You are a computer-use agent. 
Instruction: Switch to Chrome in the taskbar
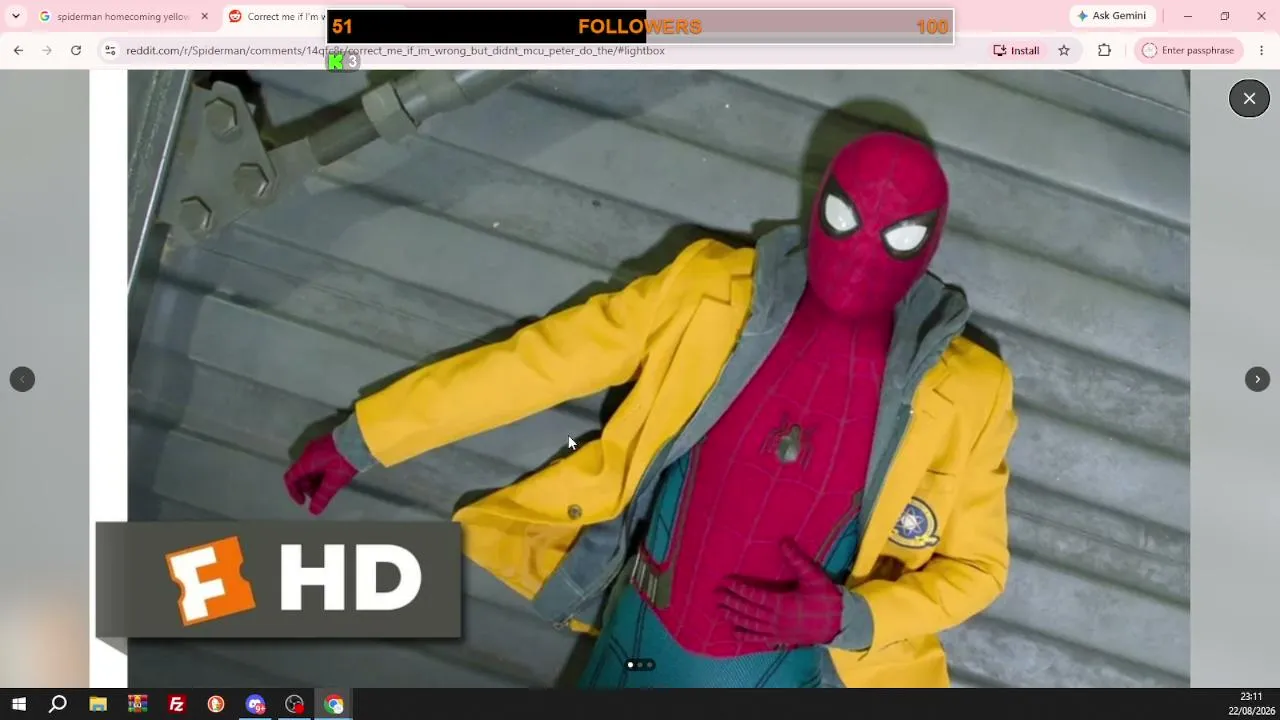pos(334,704)
